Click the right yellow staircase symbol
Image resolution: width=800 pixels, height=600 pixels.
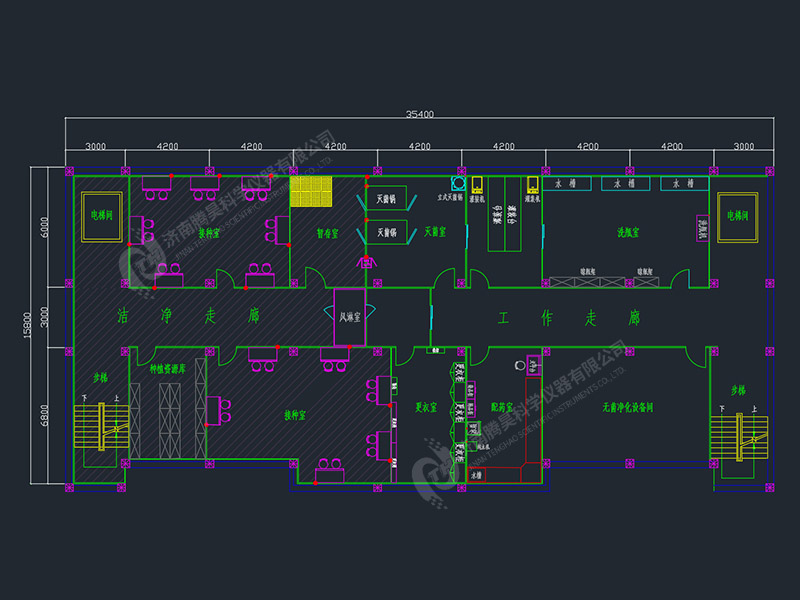(x=737, y=432)
